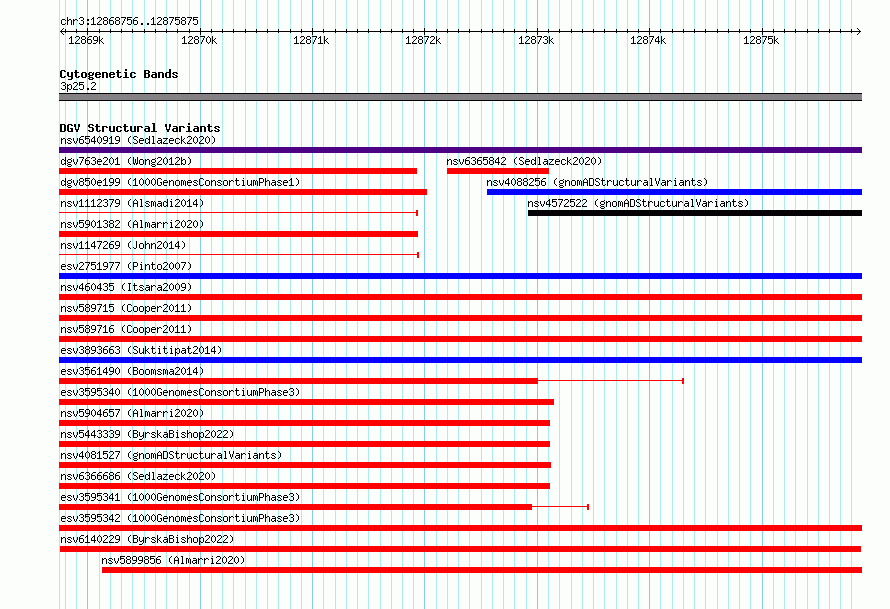Select the short red nsv6365842 bar
The height and width of the screenshot is (609, 890).
(498, 171)
